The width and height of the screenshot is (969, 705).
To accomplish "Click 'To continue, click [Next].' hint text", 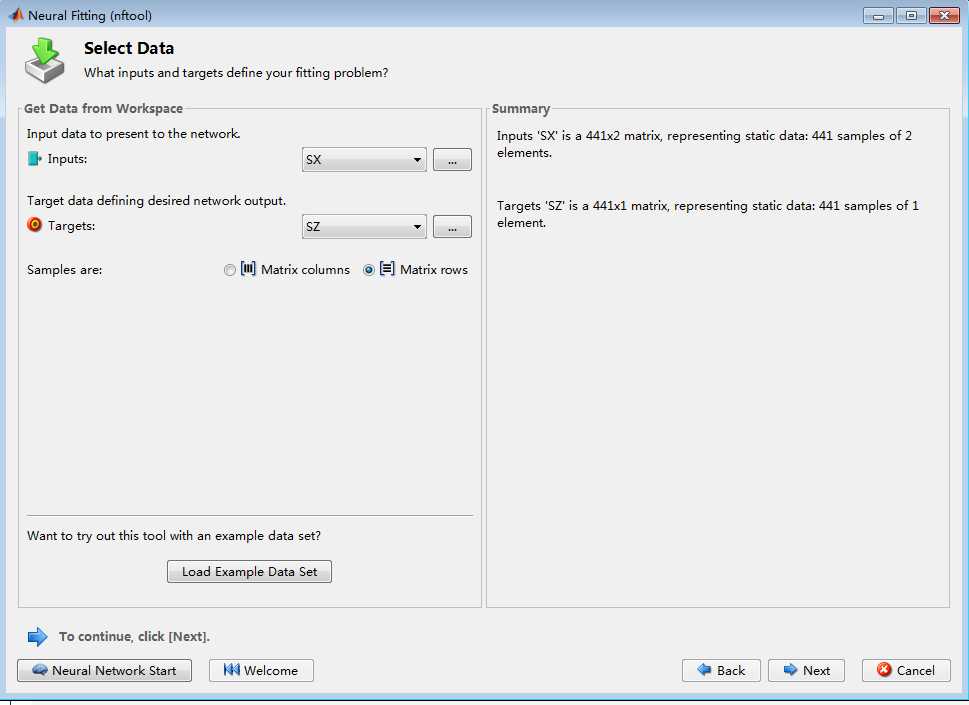I will tap(134, 636).
